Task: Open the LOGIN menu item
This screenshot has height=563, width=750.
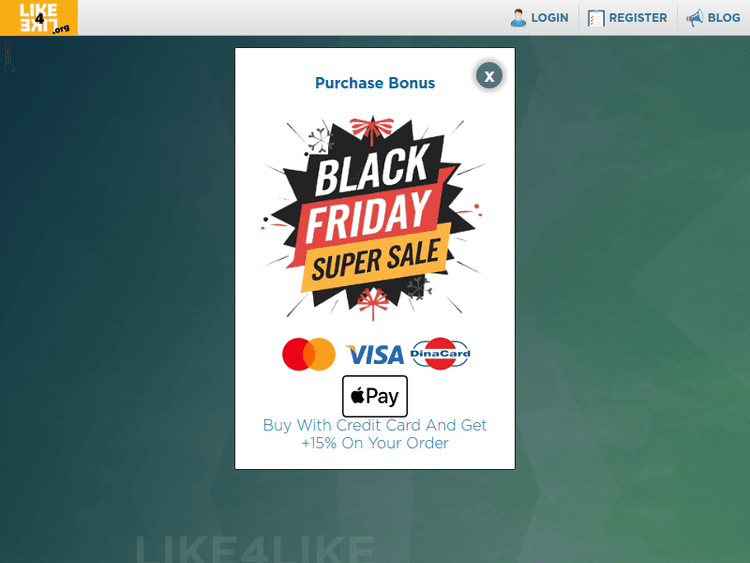Action: tap(550, 18)
